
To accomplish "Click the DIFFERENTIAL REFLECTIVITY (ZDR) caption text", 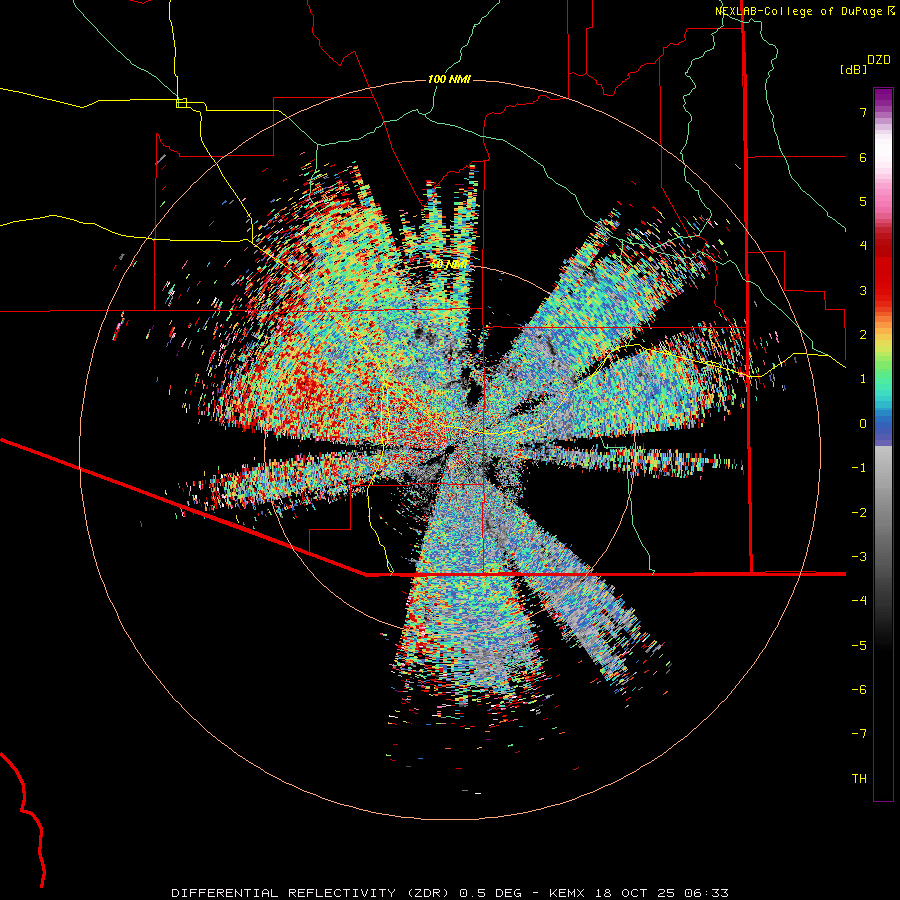I will tap(312, 893).
